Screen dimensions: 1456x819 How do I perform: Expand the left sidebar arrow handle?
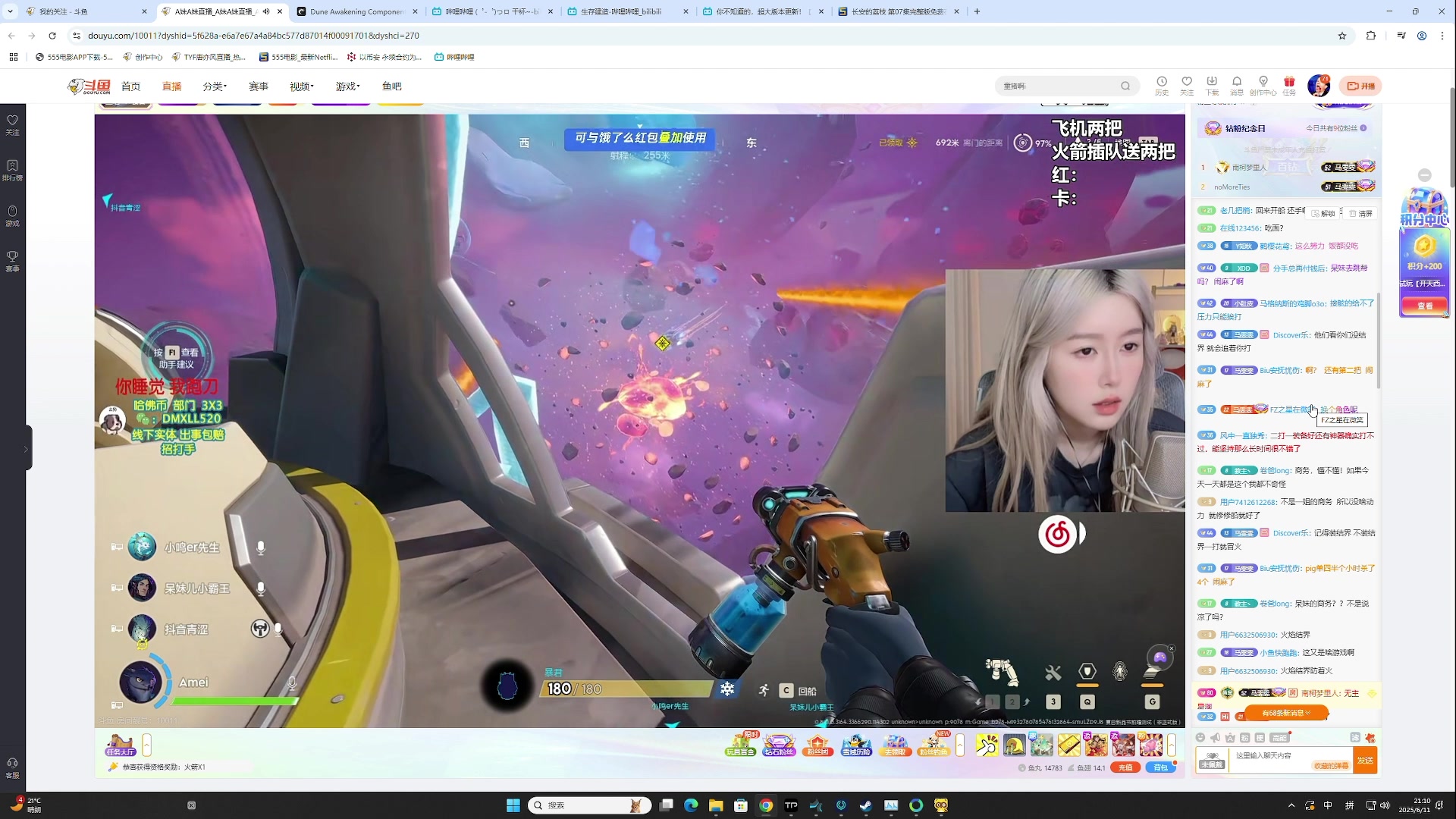[27, 448]
